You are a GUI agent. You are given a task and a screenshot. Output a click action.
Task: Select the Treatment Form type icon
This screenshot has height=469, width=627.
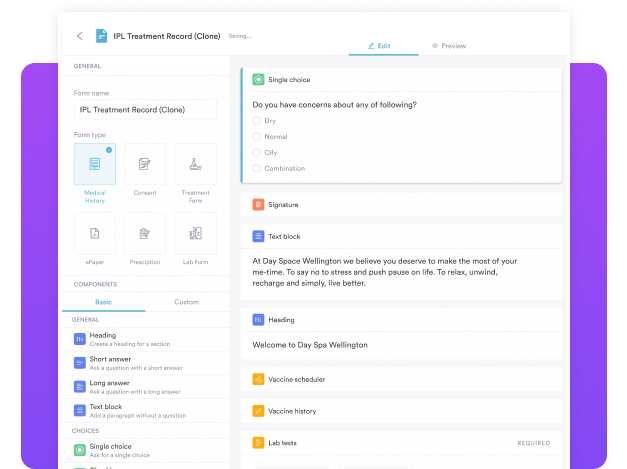(x=195, y=164)
